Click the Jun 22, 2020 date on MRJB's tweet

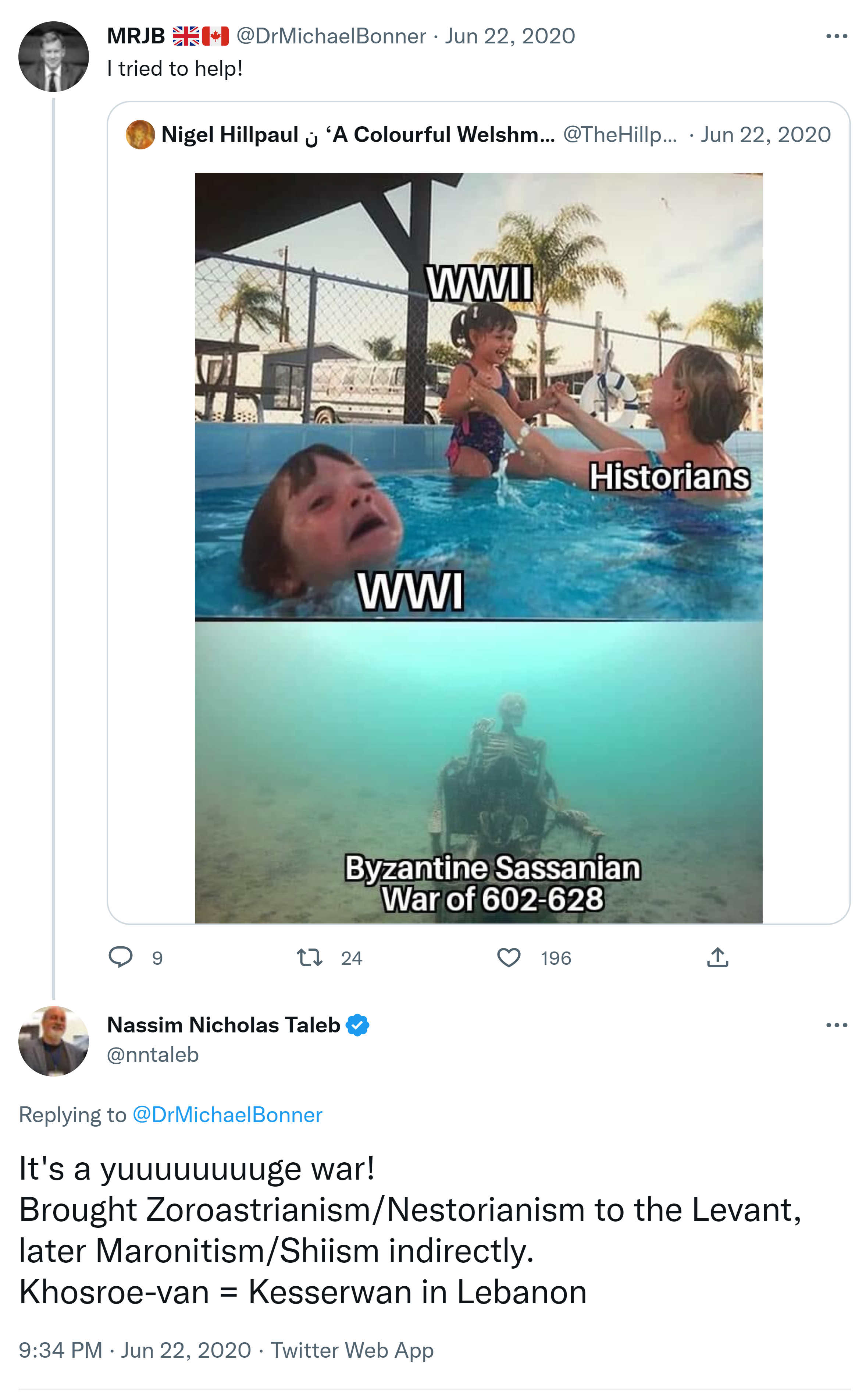[510, 36]
